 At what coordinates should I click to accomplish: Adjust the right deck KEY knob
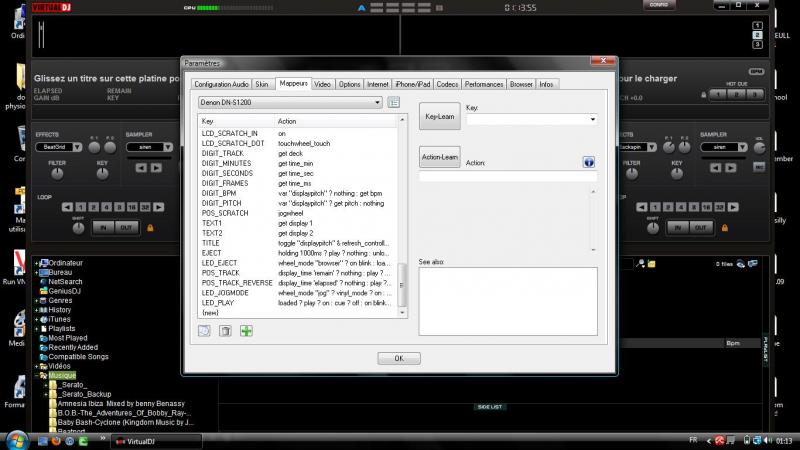(677, 174)
